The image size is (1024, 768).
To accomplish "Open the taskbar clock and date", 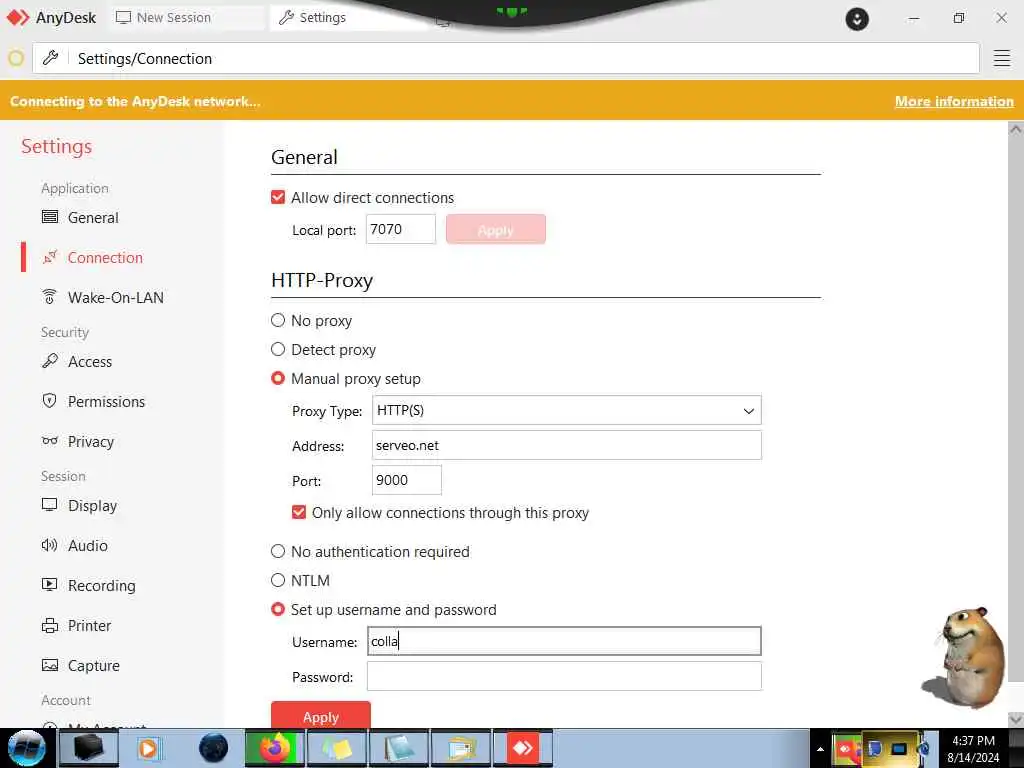I will tap(973, 748).
